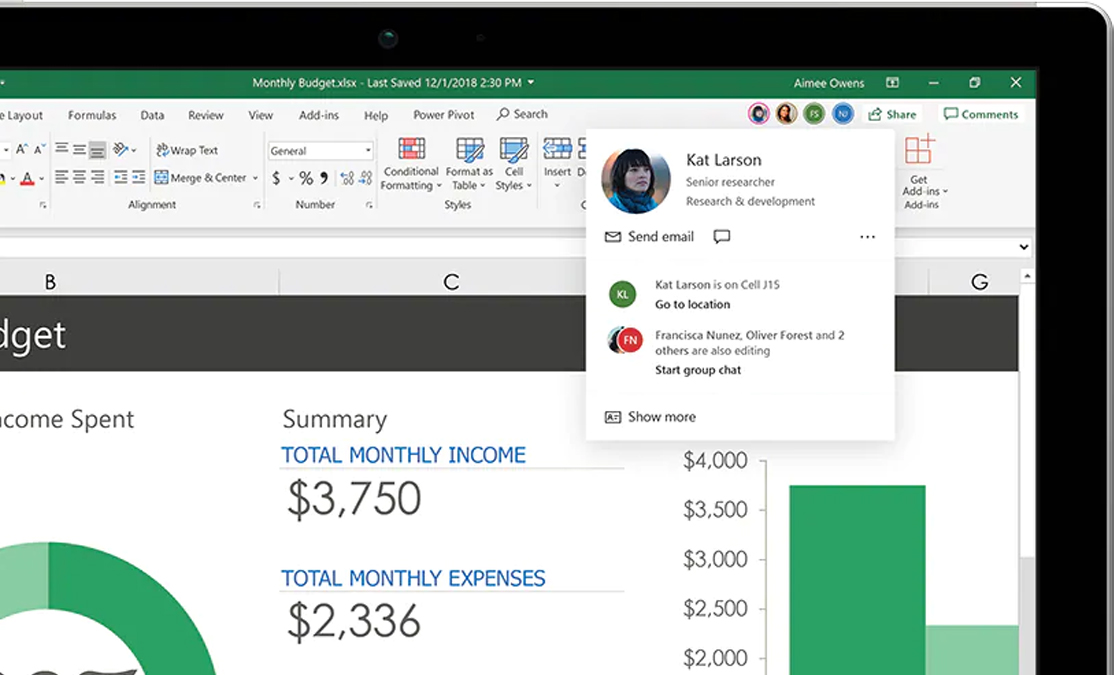This screenshot has height=675, width=1114.
Task: Increase decimal places
Action: (x=347, y=178)
